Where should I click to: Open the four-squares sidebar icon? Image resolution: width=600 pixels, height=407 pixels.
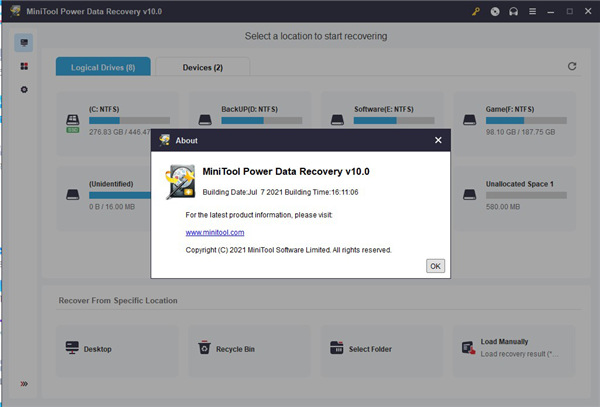[x=24, y=66]
